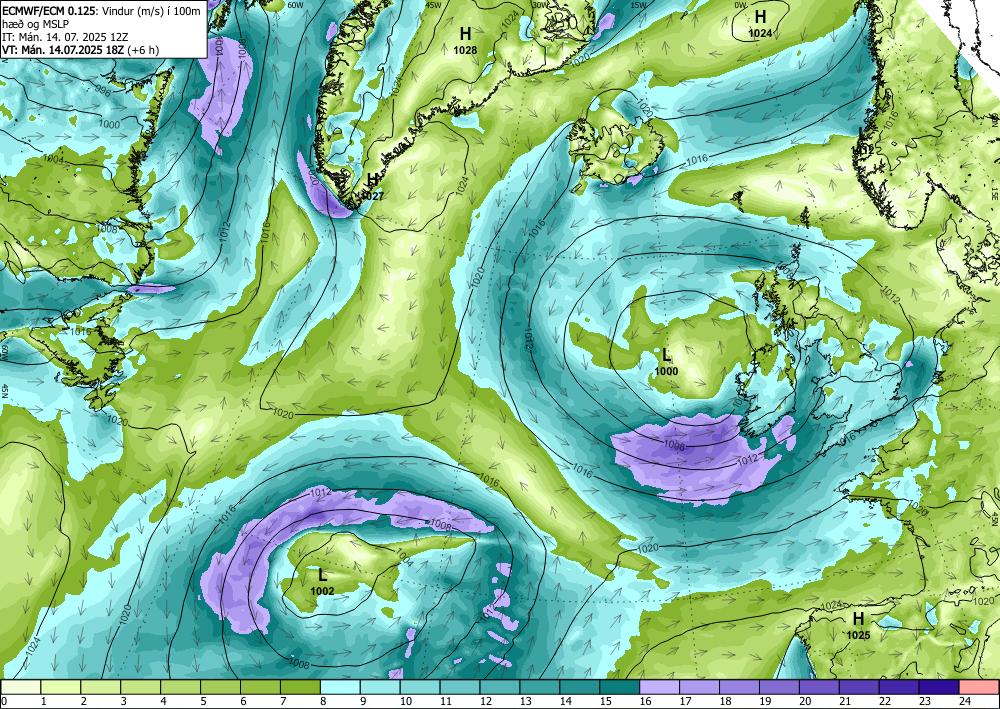Click the H 1024 high-pressure marker at top right
The image size is (1000, 709).
tap(760, 23)
